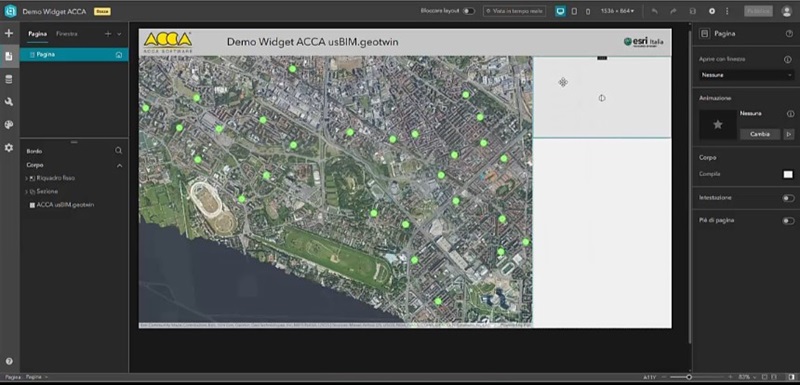Viewport: 800px width, 385px height.
Task: Click zoom in plus button
Action: pyautogui.click(x=730, y=377)
